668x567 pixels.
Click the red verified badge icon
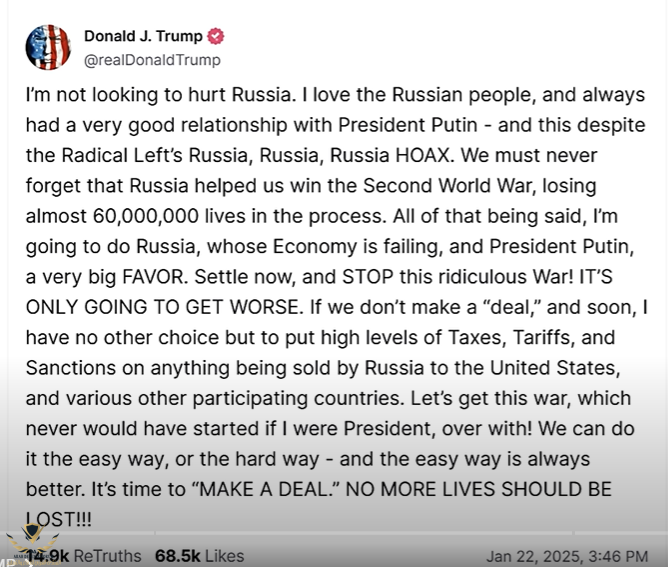pyautogui.click(x=216, y=37)
